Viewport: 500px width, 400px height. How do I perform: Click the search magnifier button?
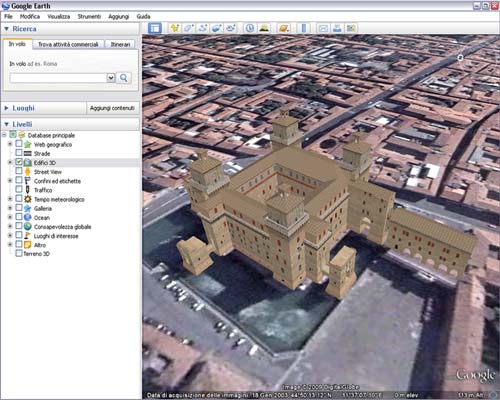(x=124, y=78)
